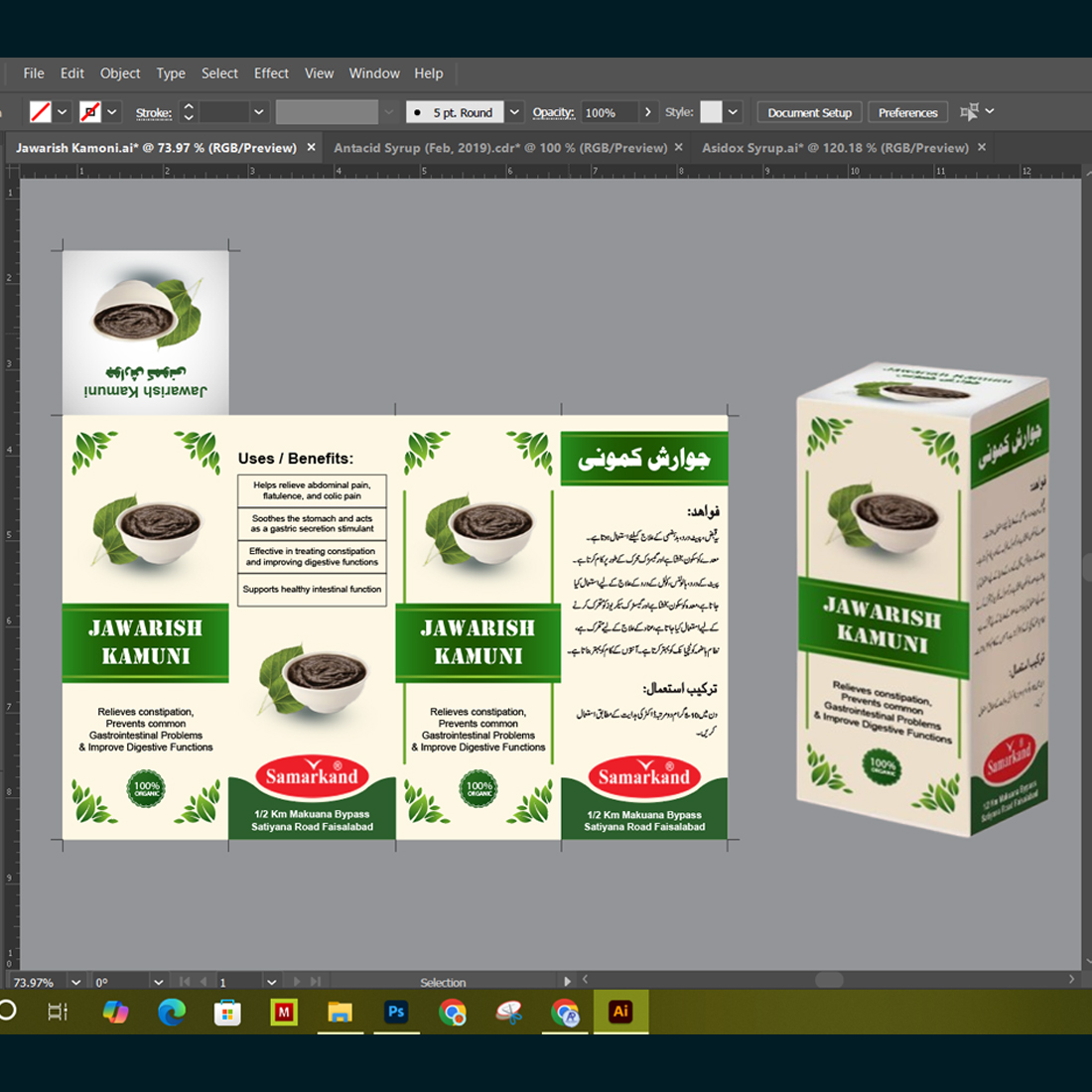Click the Stroke label link
The image size is (1092, 1092).
153,113
